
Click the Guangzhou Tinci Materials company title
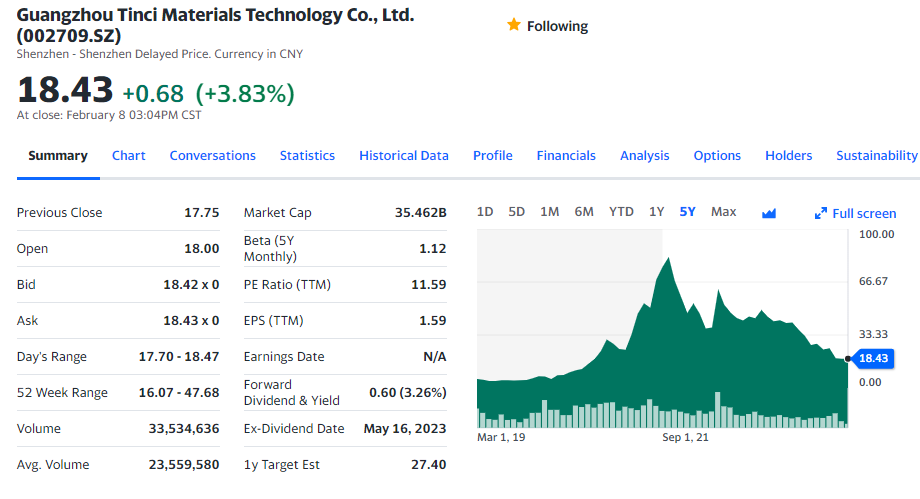[x=215, y=25]
